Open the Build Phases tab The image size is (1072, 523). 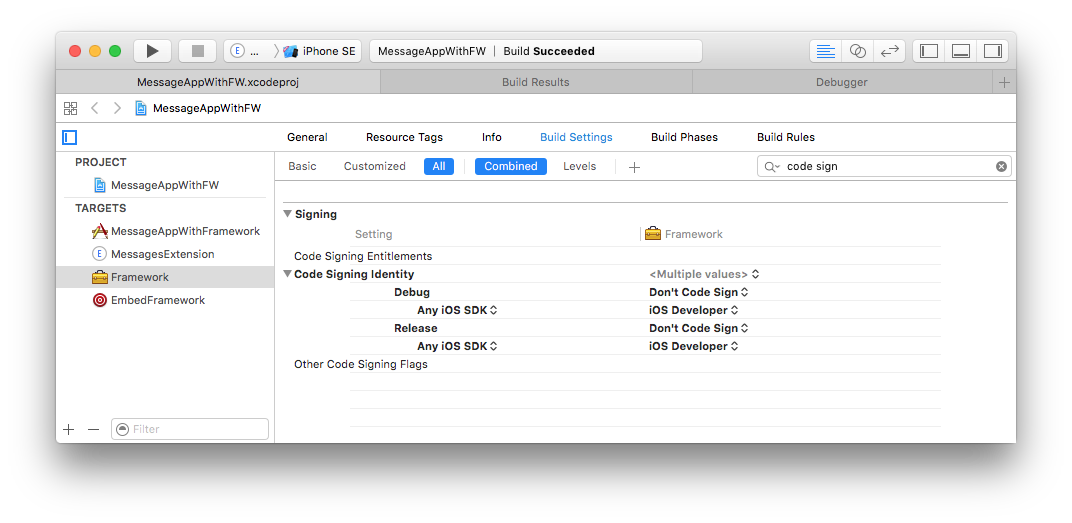(684, 137)
